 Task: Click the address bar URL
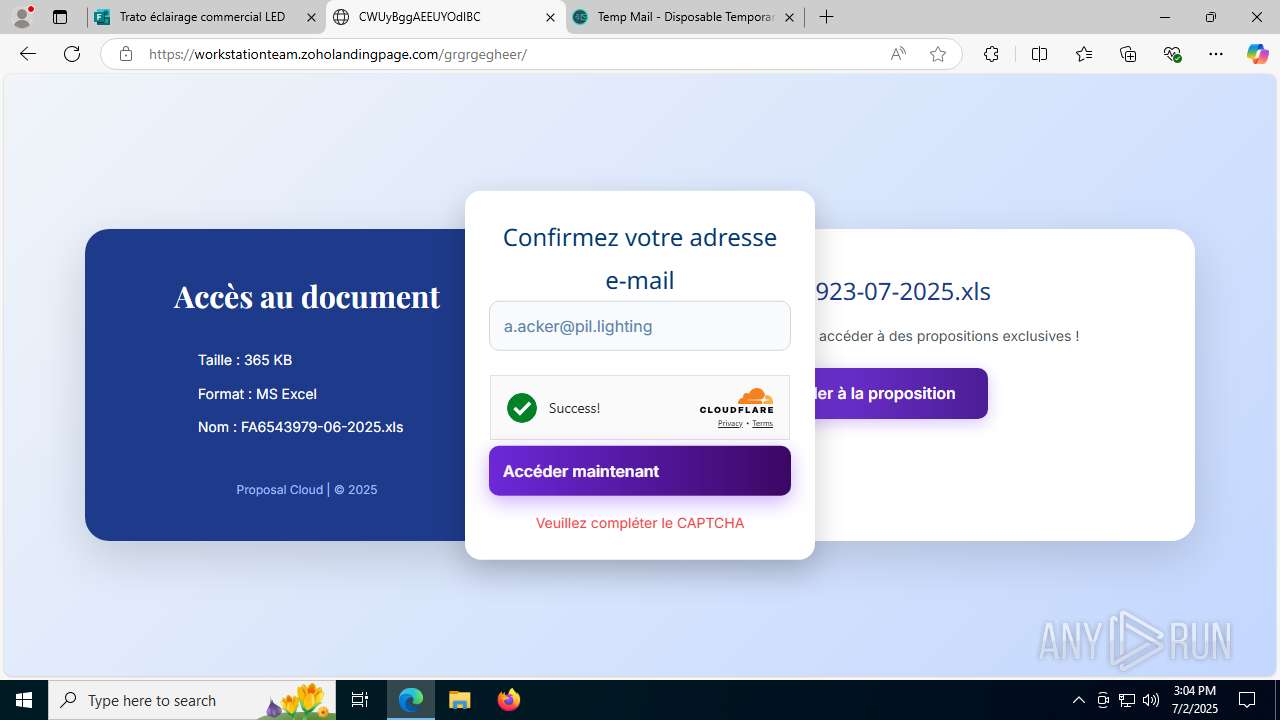(338, 54)
